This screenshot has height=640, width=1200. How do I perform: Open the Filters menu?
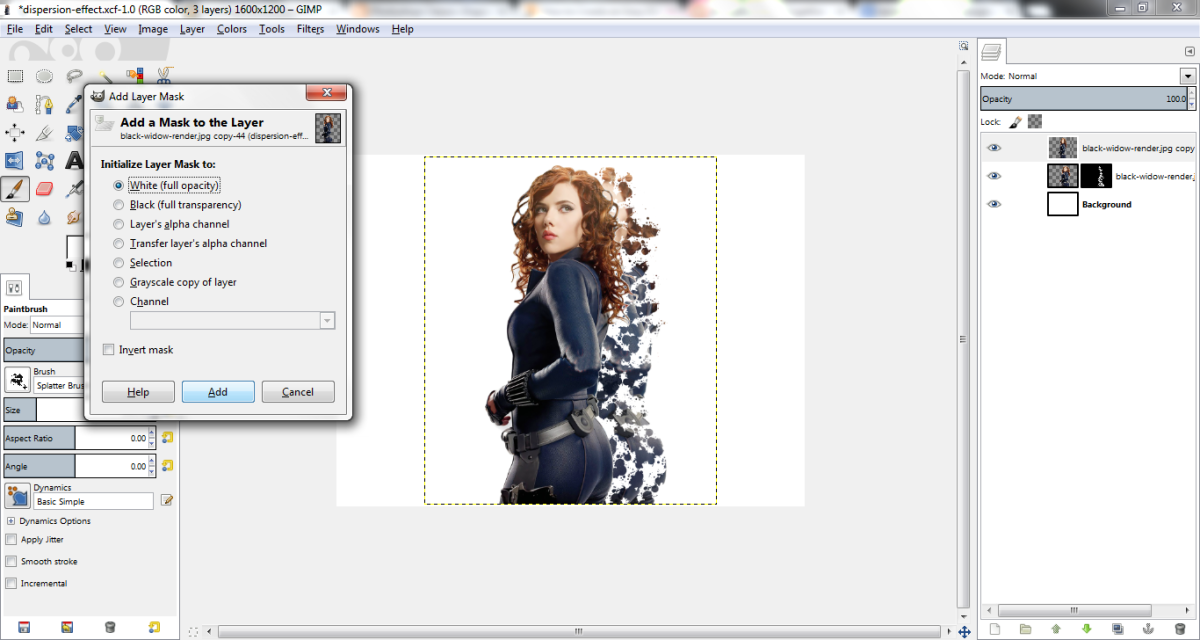click(x=310, y=29)
